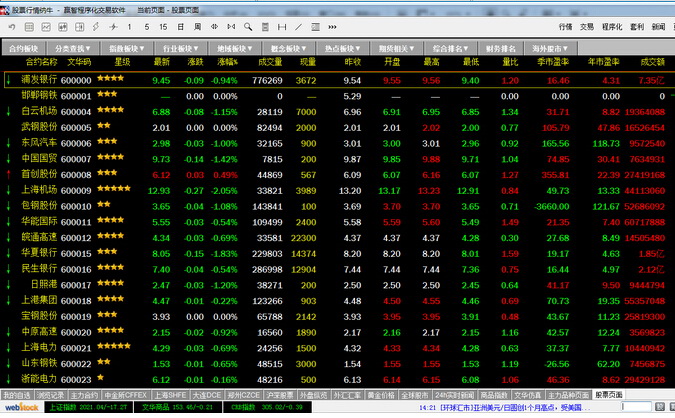Open the quote list table view icon

click(29, 27)
